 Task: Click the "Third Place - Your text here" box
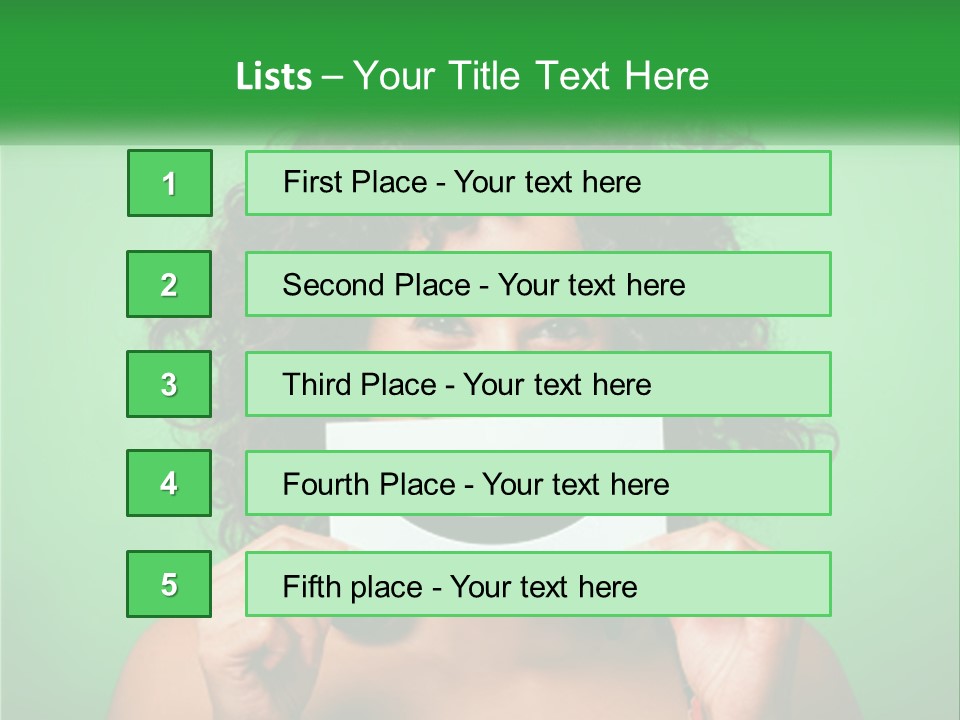pos(538,384)
